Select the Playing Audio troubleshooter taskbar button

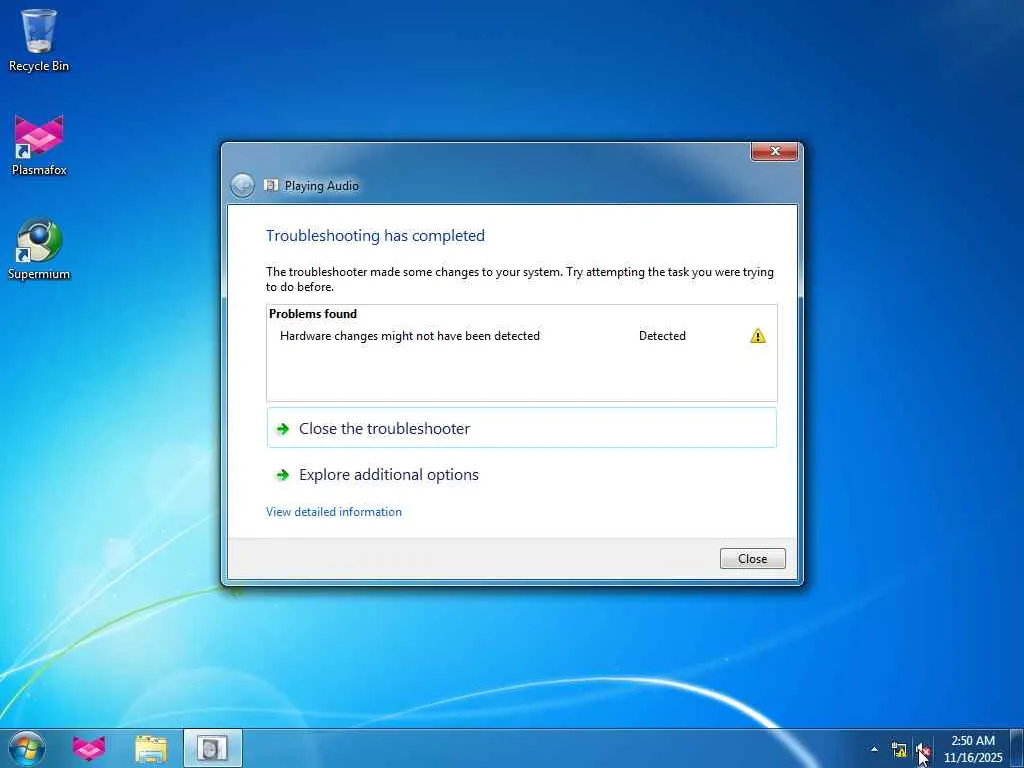(x=212, y=748)
